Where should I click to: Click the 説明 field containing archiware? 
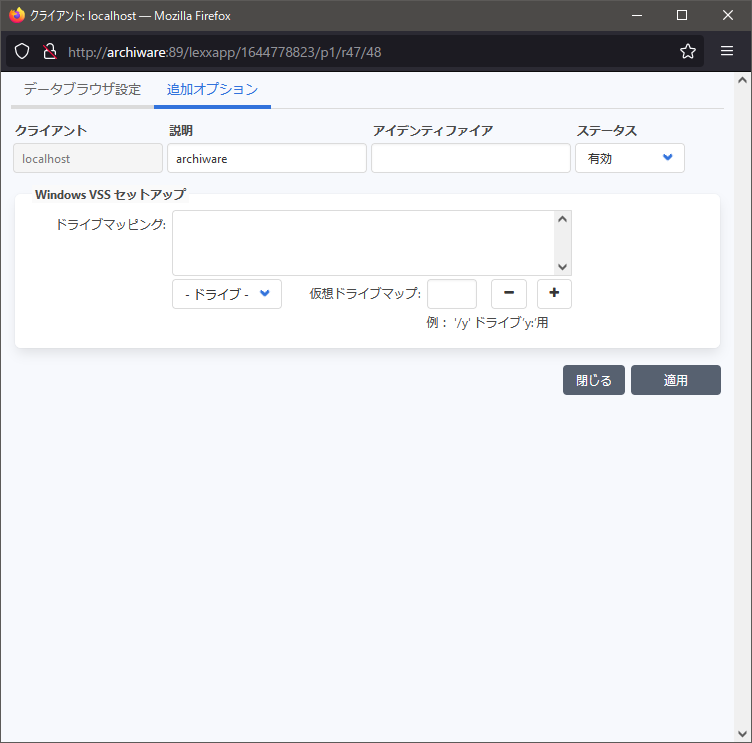click(x=266, y=158)
